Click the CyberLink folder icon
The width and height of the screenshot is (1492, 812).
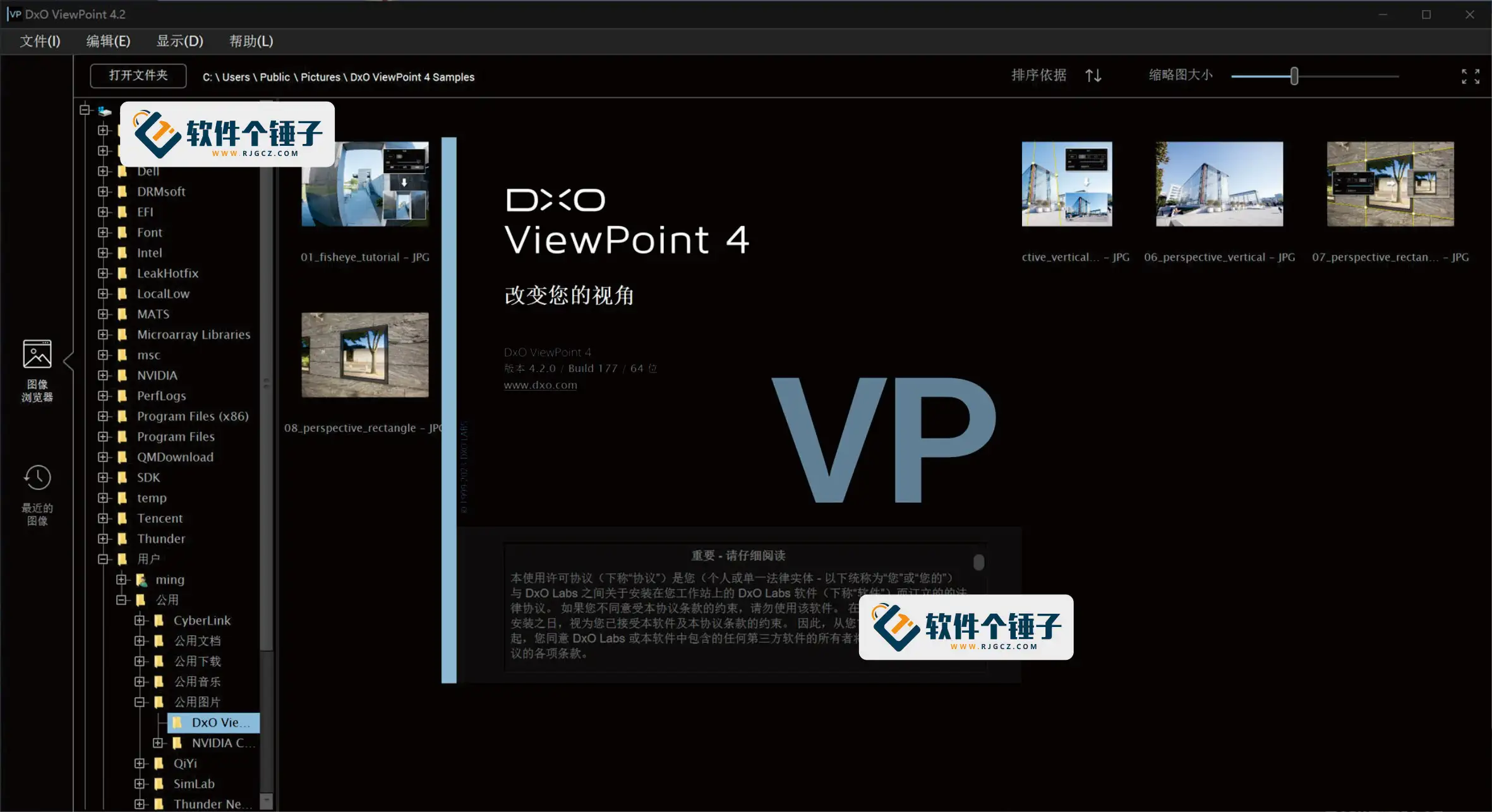click(159, 621)
